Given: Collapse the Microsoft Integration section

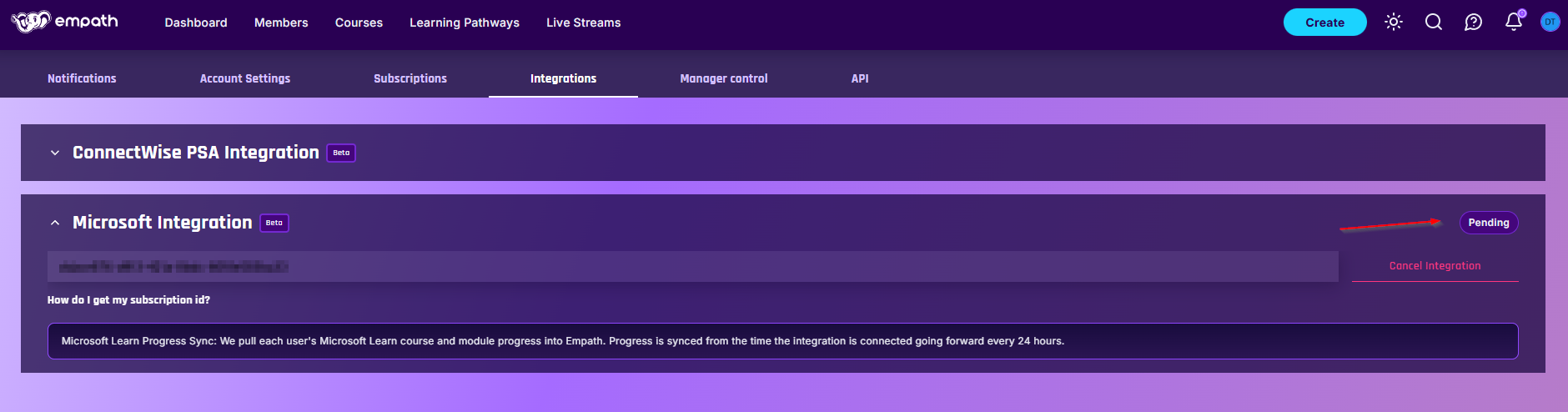Looking at the screenshot, I should pos(55,223).
